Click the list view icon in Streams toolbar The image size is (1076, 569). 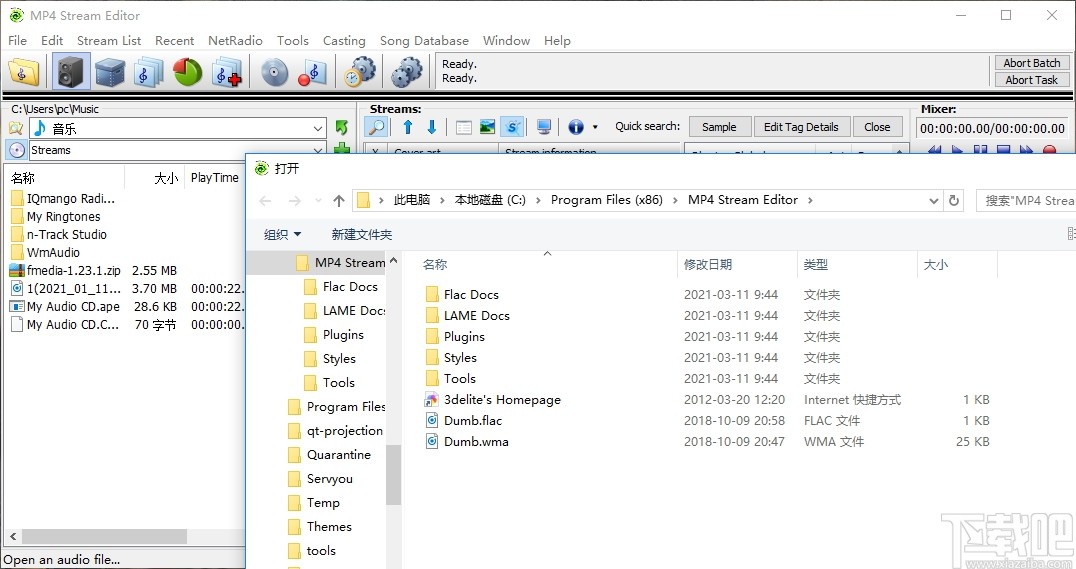coord(464,127)
